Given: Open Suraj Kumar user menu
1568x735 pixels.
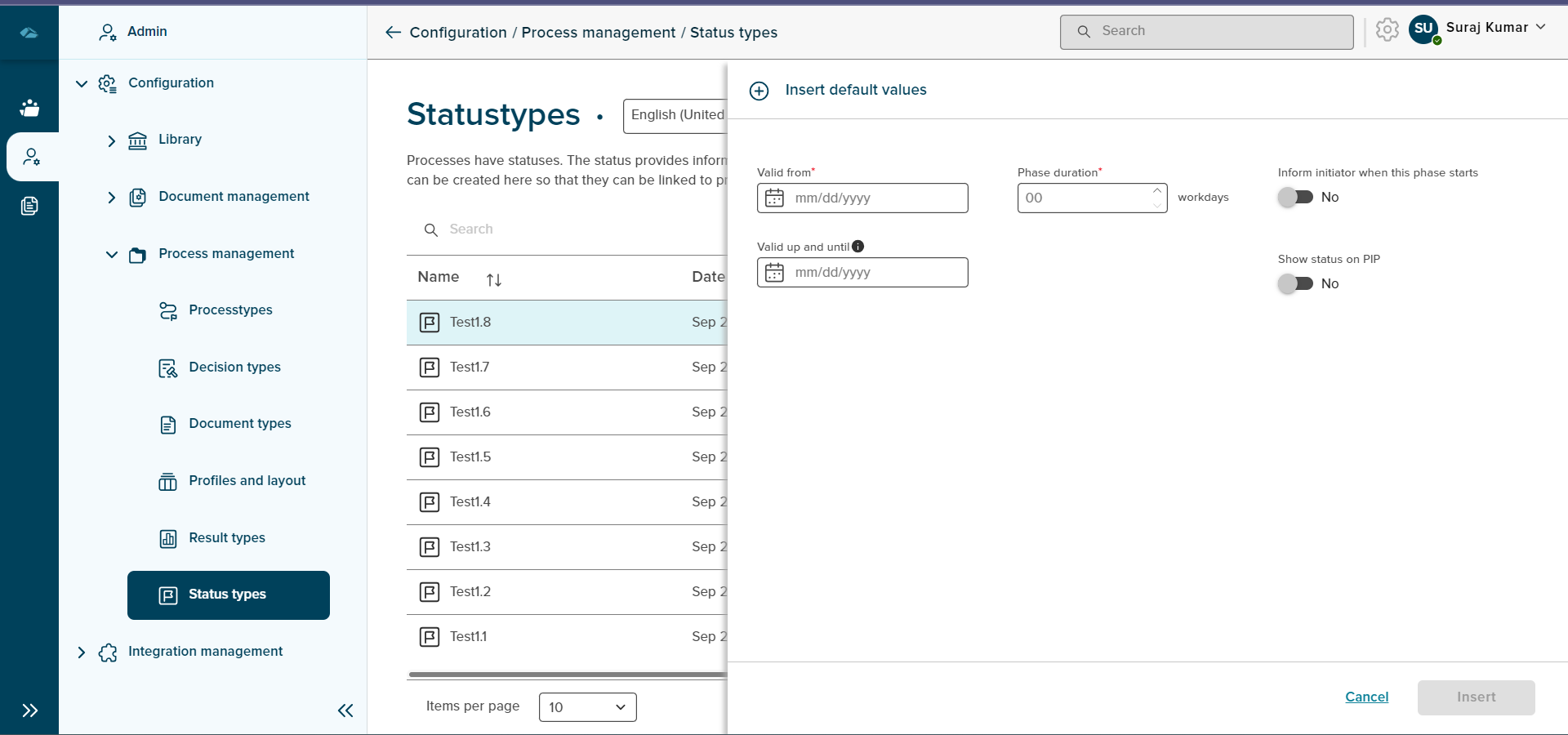Looking at the screenshot, I should (1486, 28).
